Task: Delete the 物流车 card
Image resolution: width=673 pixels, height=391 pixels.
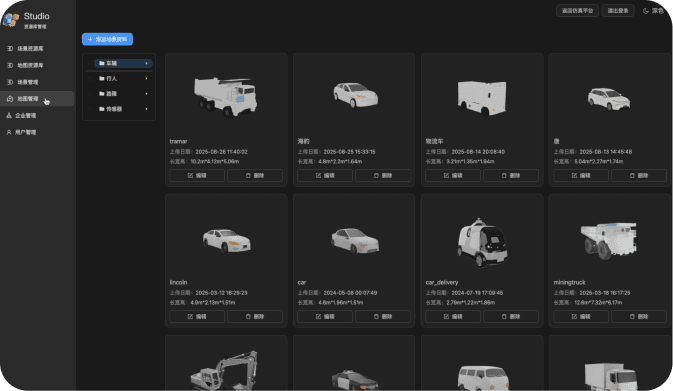Action: [511, 176]
